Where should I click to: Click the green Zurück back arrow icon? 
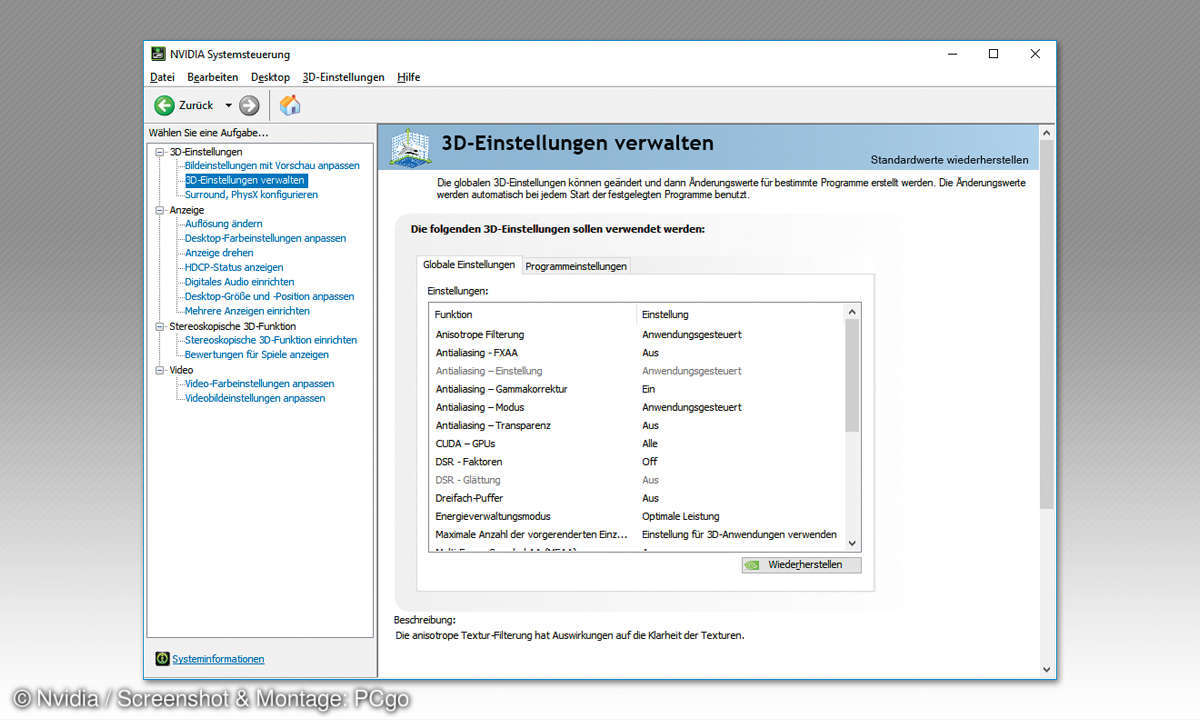point(164,105)
